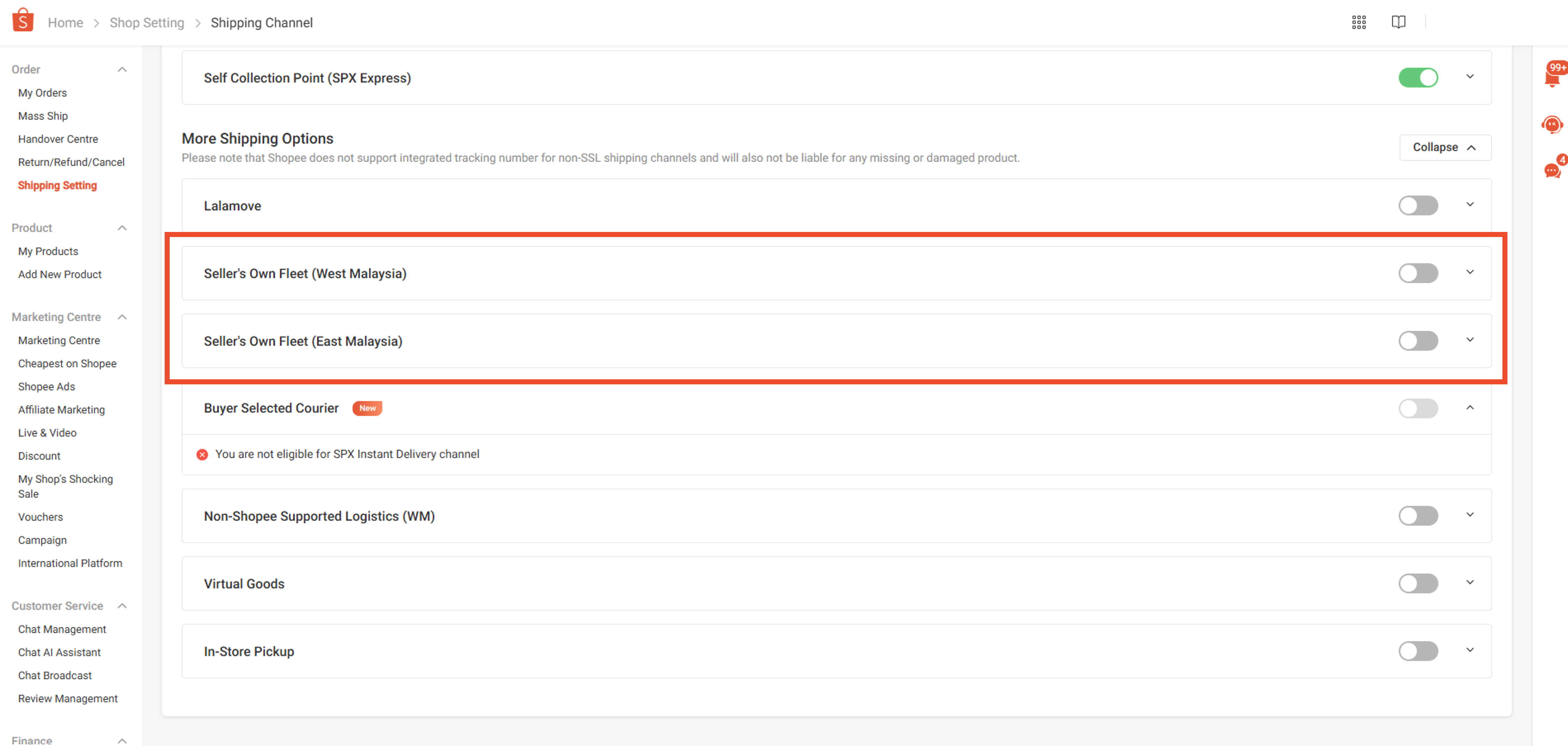Screen dimensions: 1568x746
Task: Click the New badge on Buyer Selected Courier
Action: click(367, 408)
